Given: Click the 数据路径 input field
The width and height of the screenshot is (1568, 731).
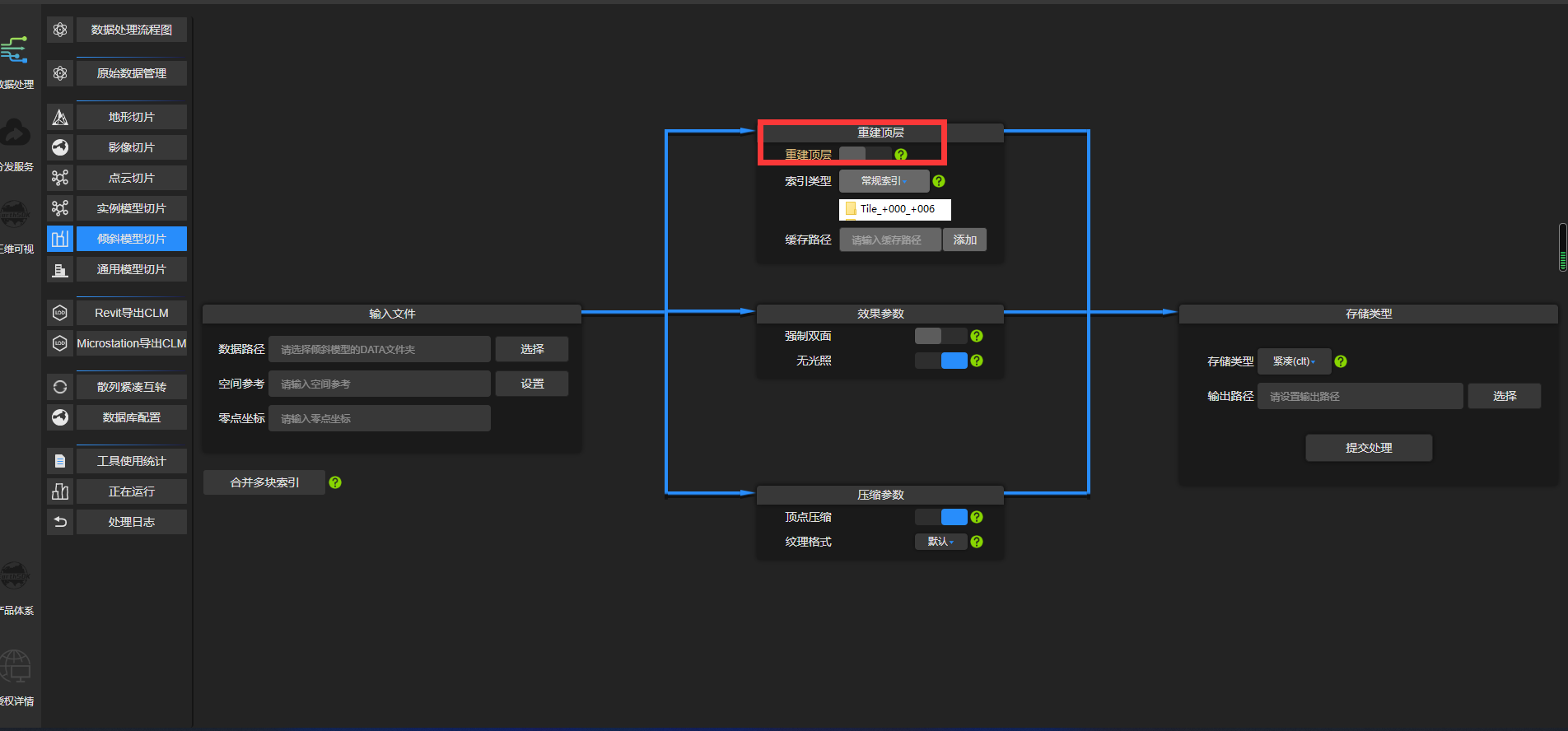Looking at the screenshot, I should 380,349.
